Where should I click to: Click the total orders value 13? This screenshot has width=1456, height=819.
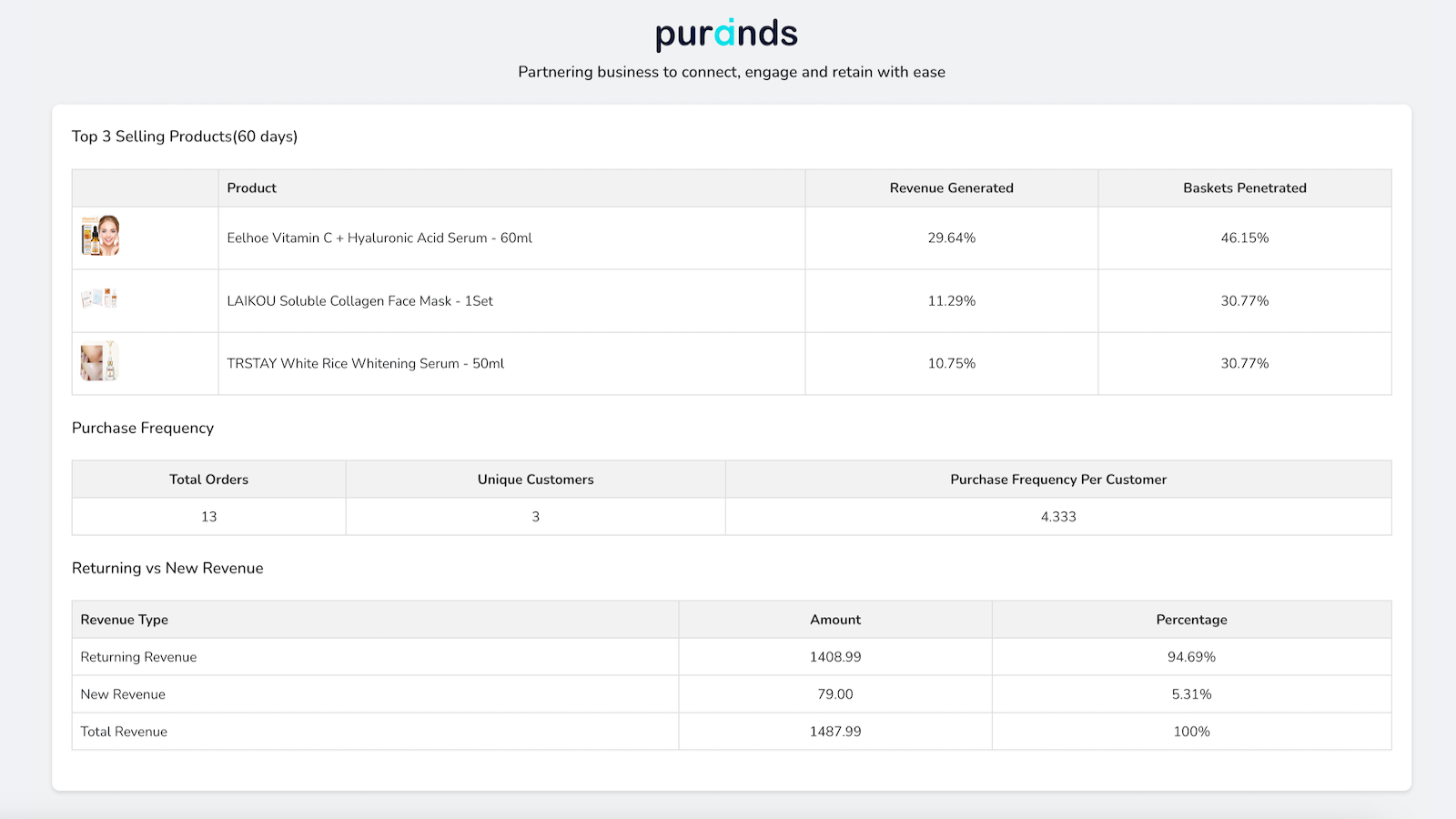208,517
